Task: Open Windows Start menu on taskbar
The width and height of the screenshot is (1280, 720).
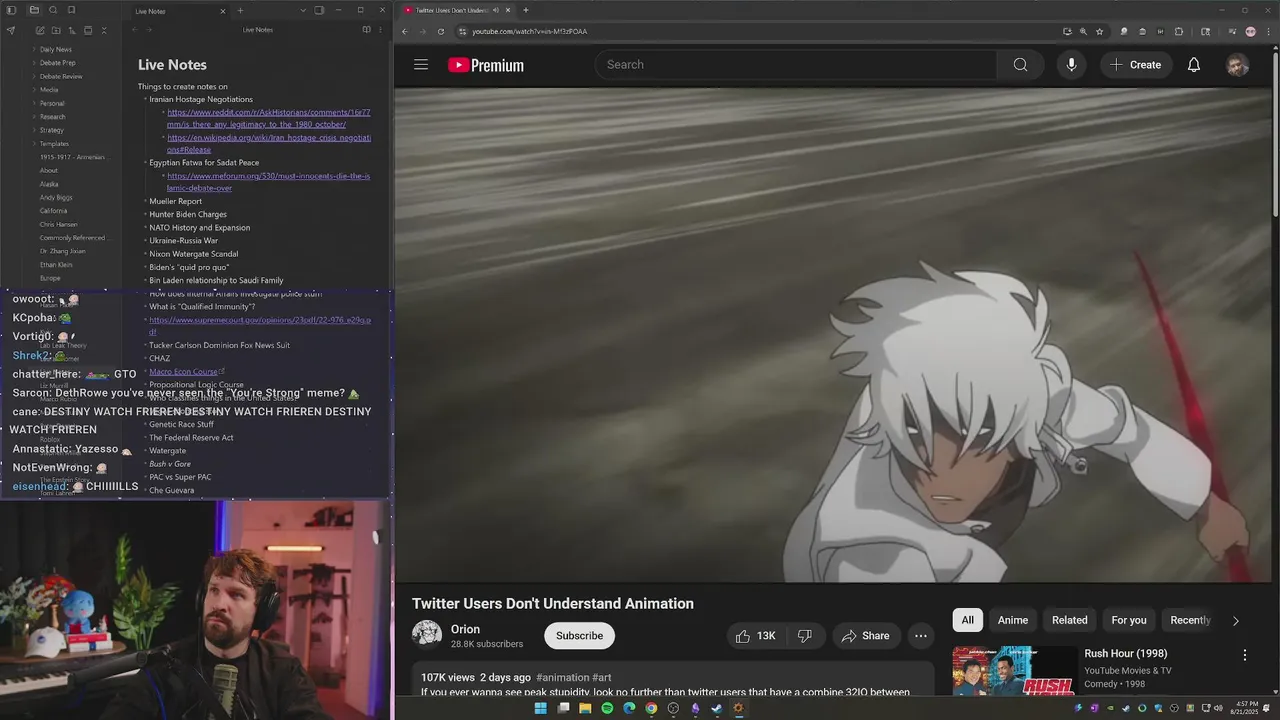Action: (541, 708)
